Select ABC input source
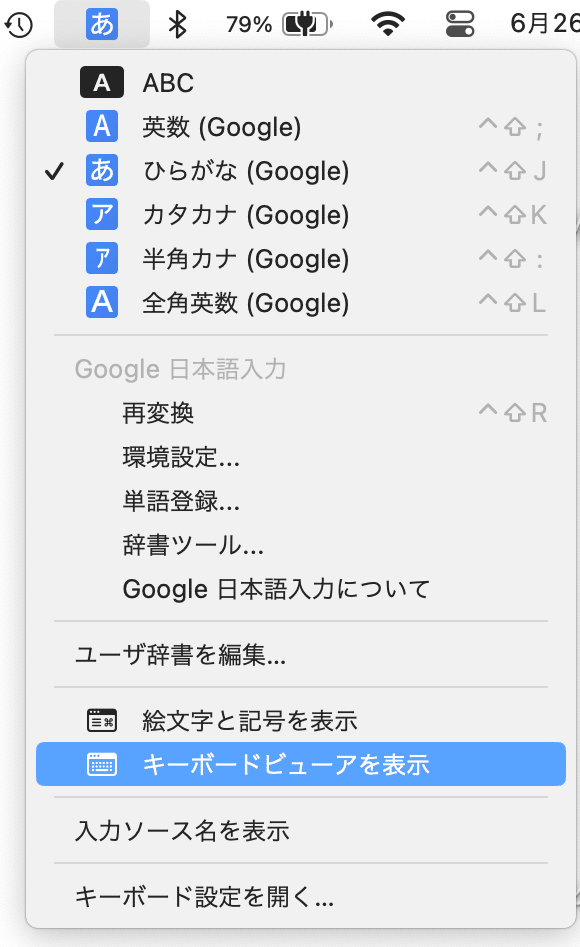This screenshot has width=580, height=947. pyautogui.click(x=301, y=83)
